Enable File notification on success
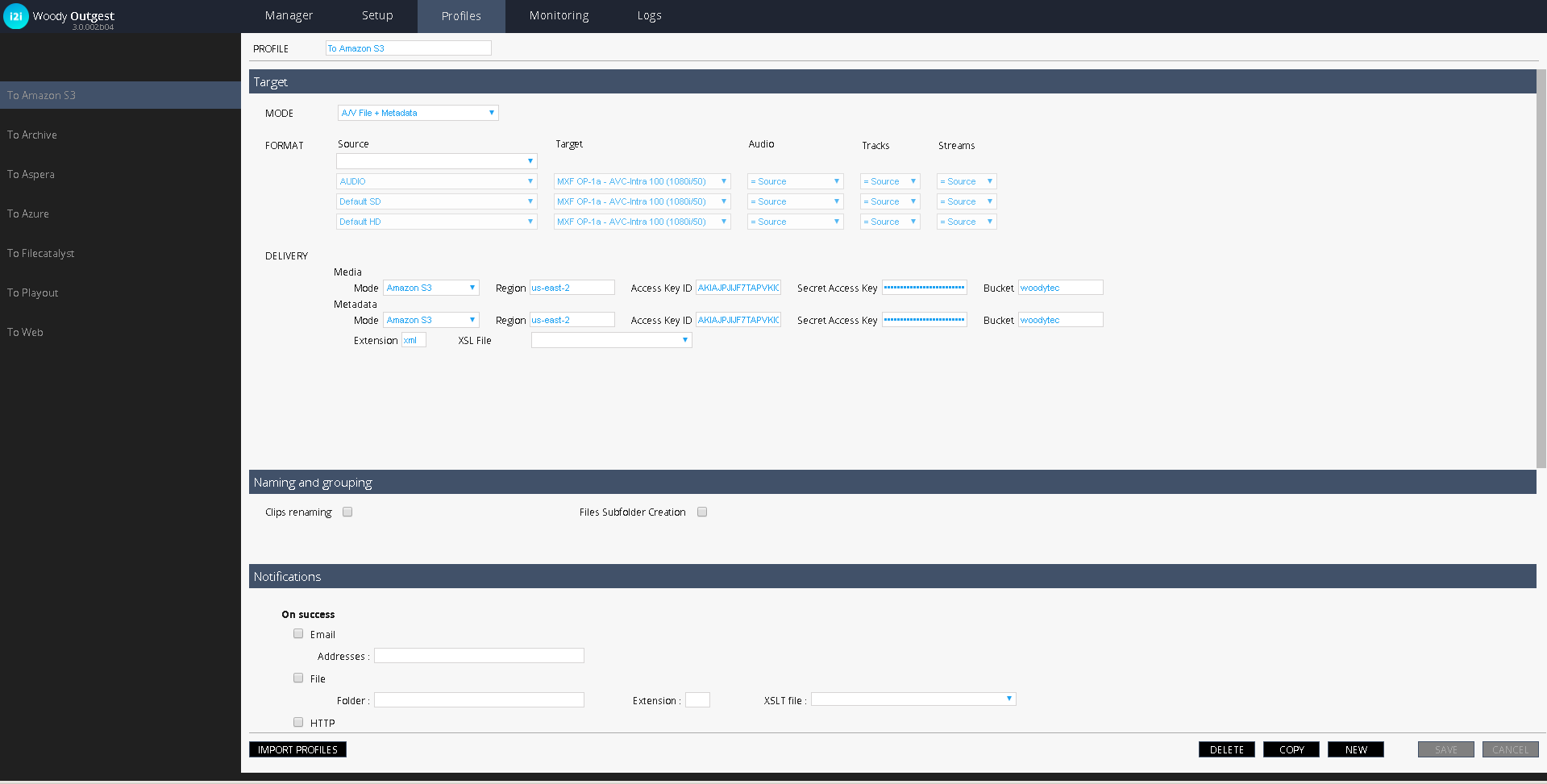 pos(298,678)
